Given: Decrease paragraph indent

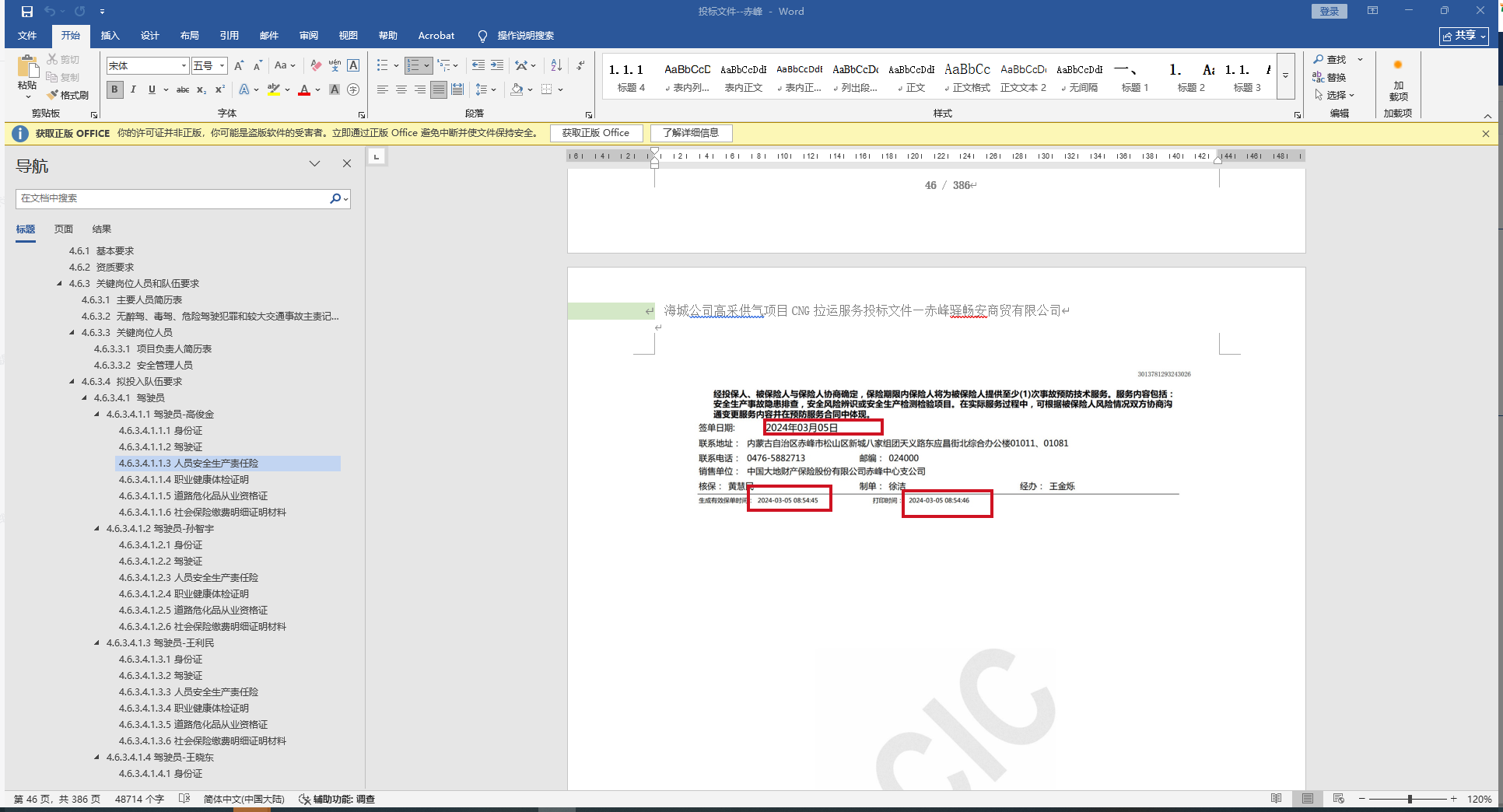Looking at the screenshot, I should (x=478, y=65).
